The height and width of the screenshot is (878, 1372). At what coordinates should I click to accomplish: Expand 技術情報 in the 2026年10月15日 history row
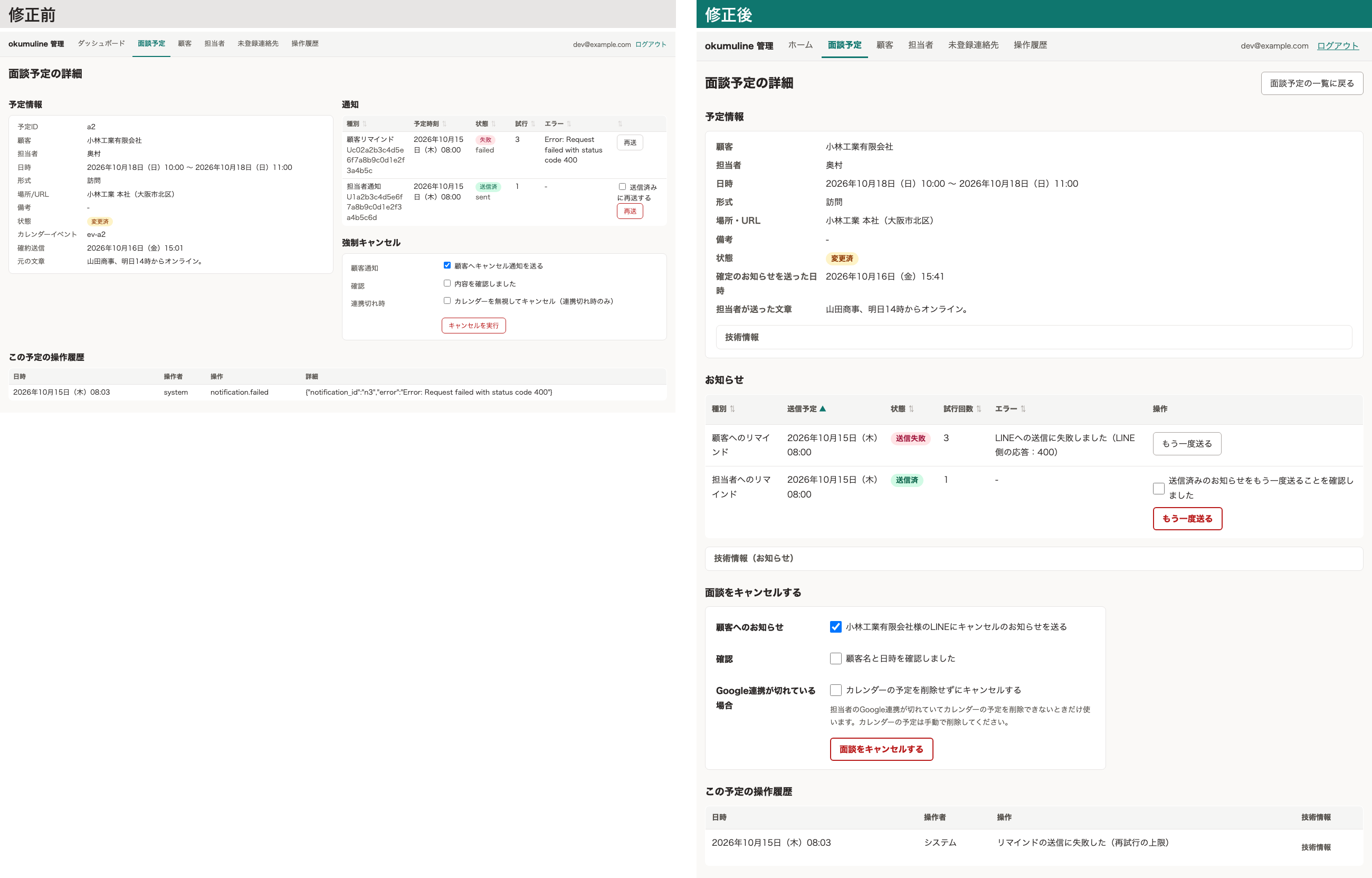pos(1316,847)
